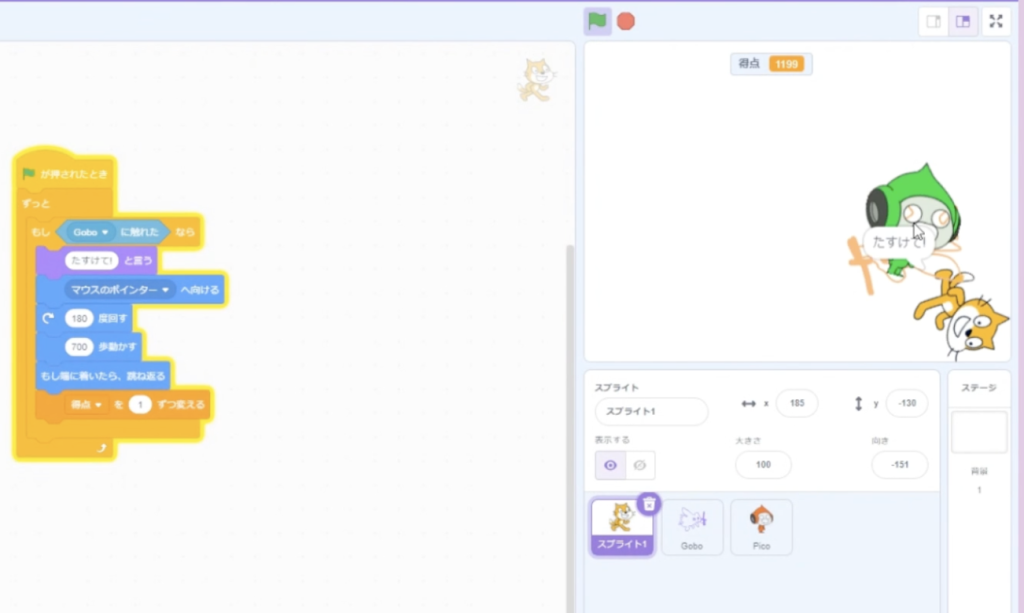Switch to small stage layout
Viewport: 1024px width, 613px height.
(933, 22)
